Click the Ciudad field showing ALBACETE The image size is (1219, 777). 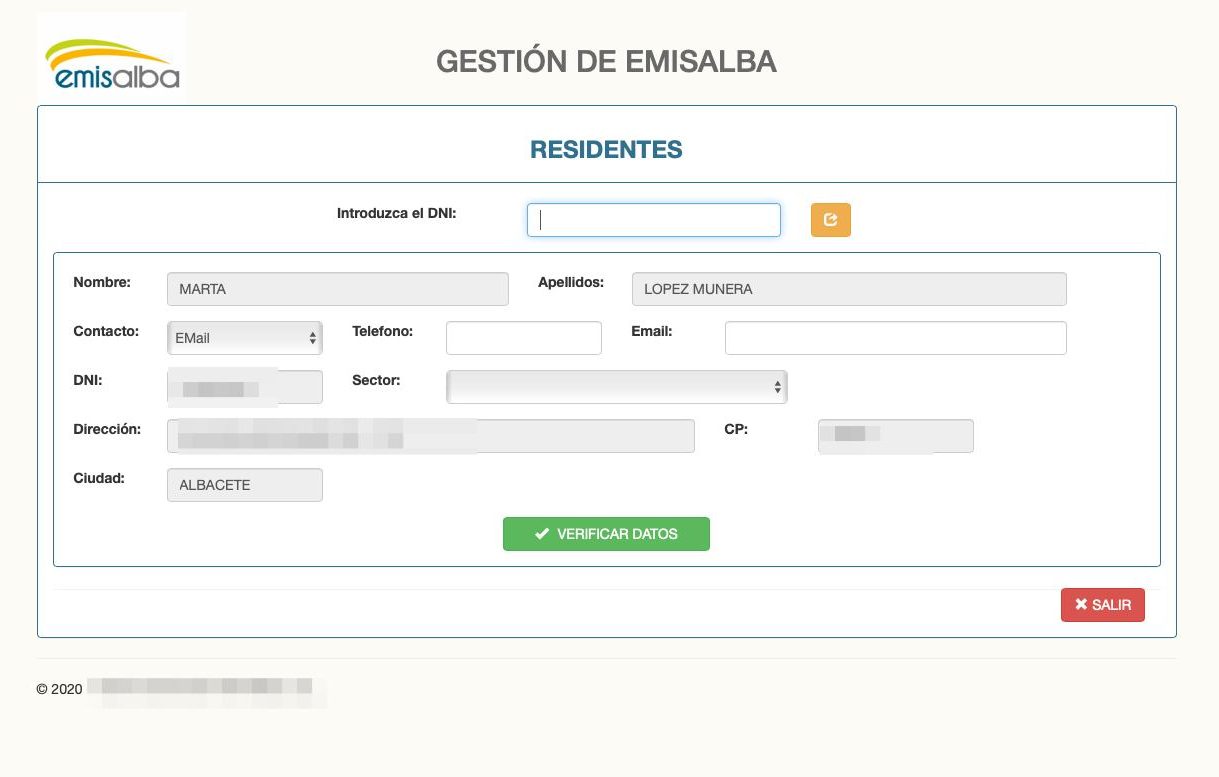(244, 485)
